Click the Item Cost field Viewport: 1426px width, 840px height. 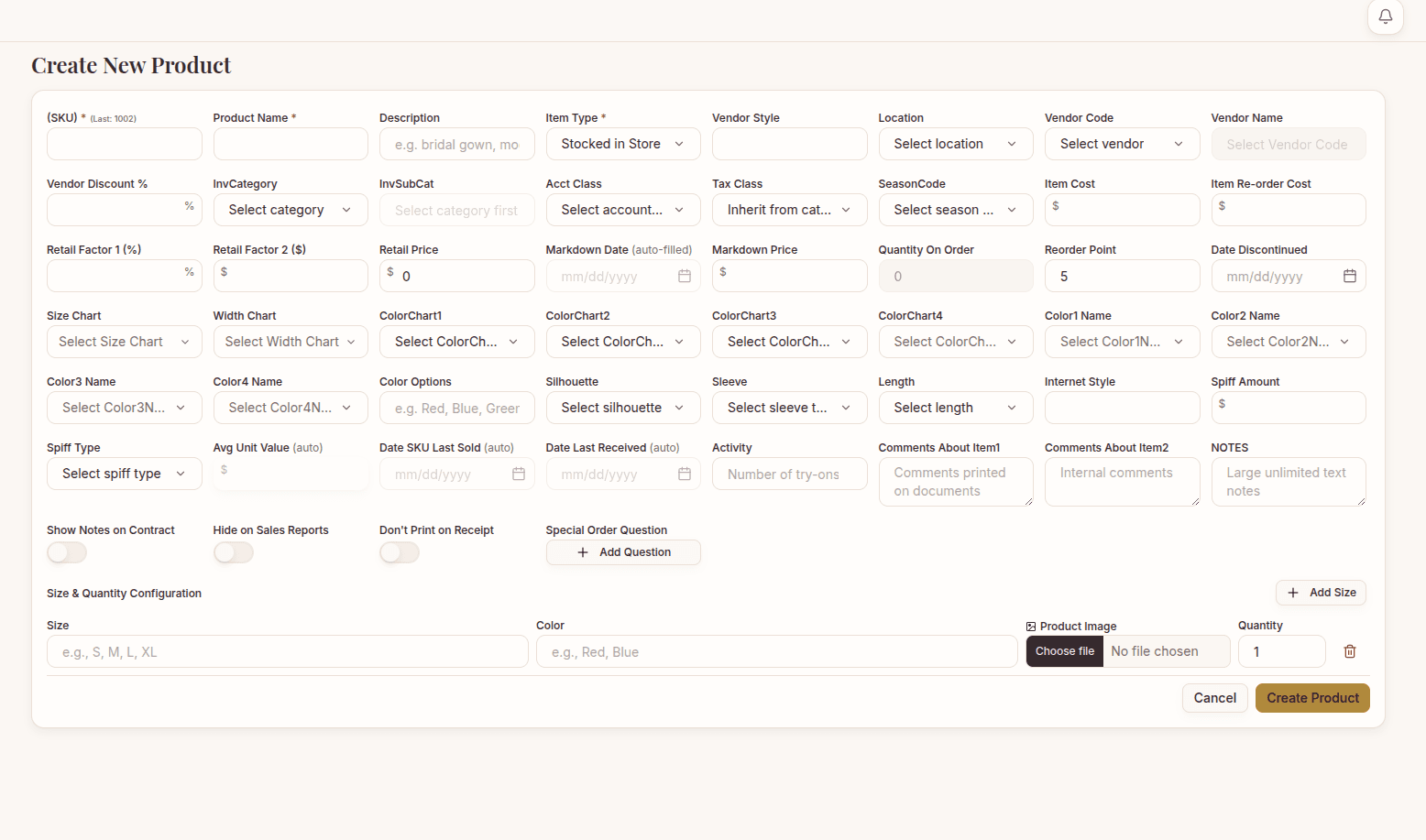(1122, 210)
